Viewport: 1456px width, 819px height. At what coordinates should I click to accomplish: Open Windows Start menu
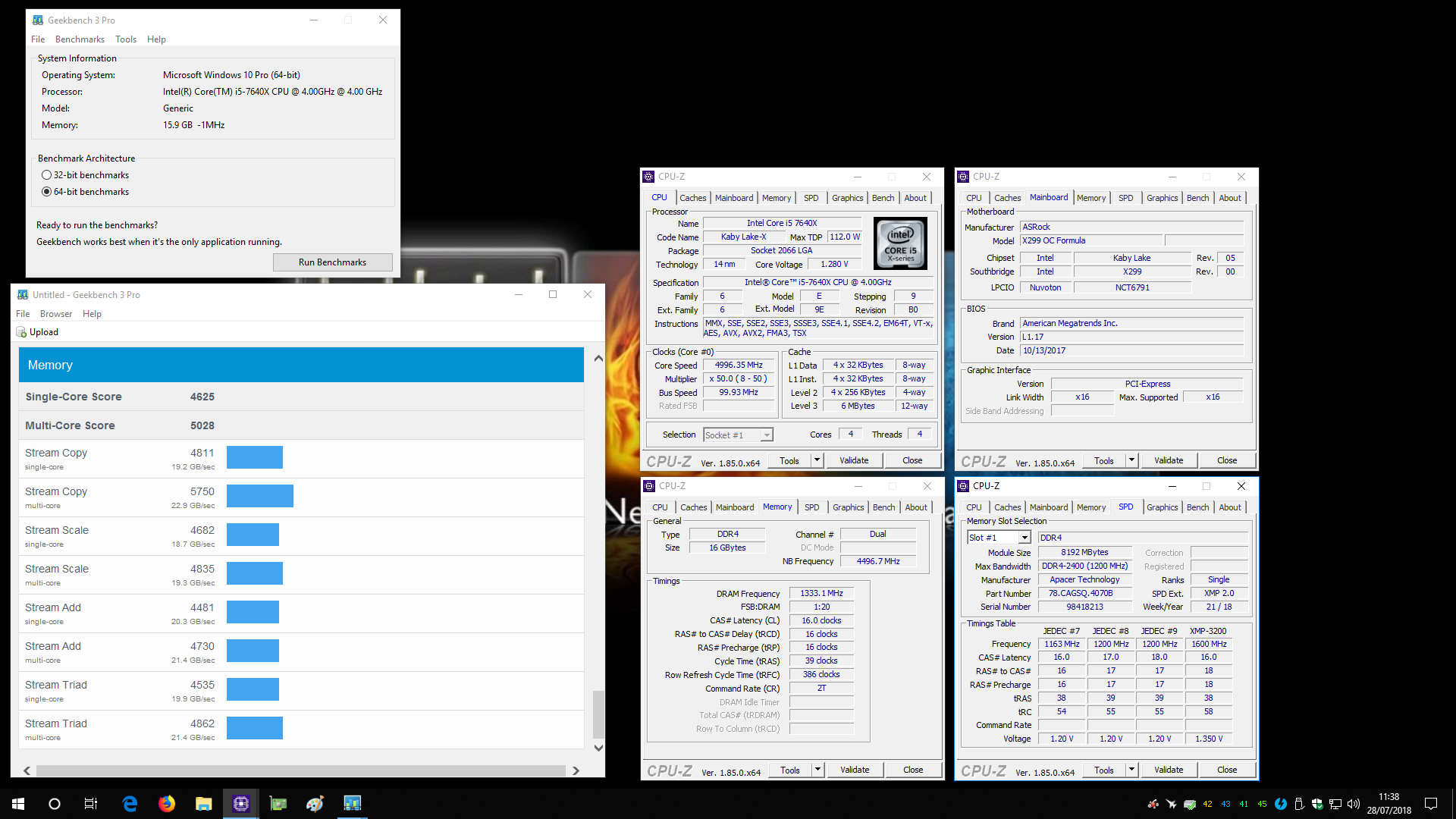pyautogui.click(x=18, y=804)
